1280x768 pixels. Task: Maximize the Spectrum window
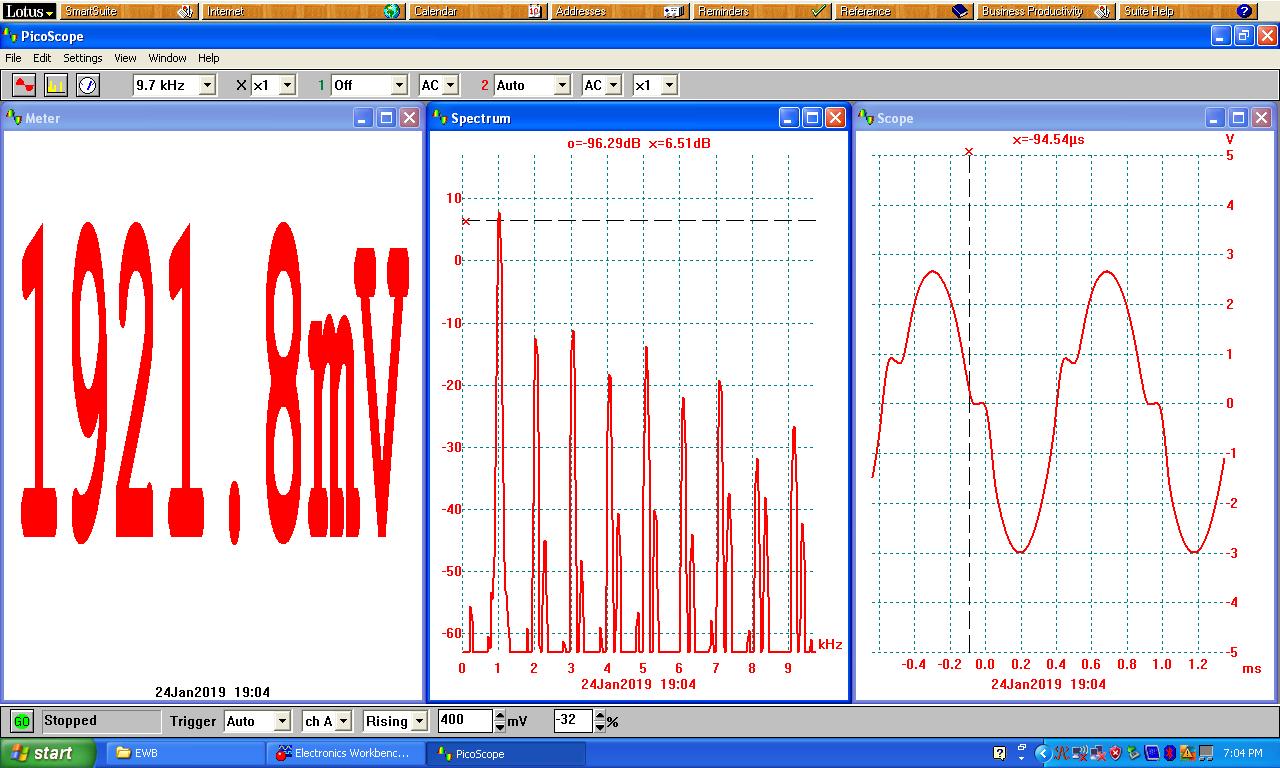click(x=812, y=118)
